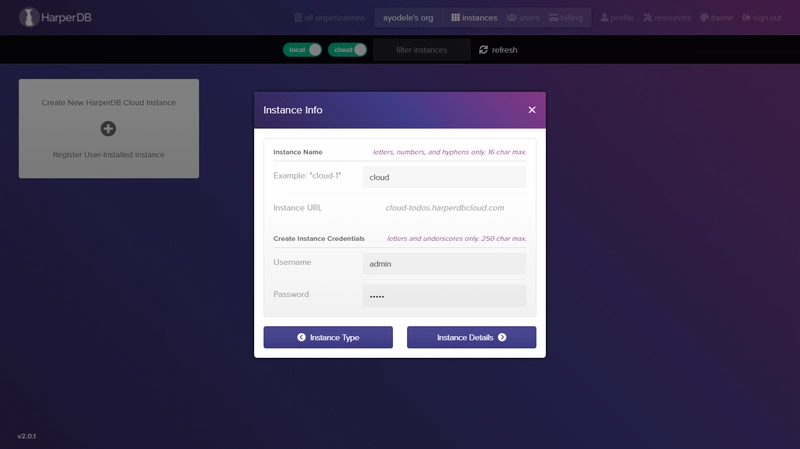Go back to Instance Type

point(328,337)
